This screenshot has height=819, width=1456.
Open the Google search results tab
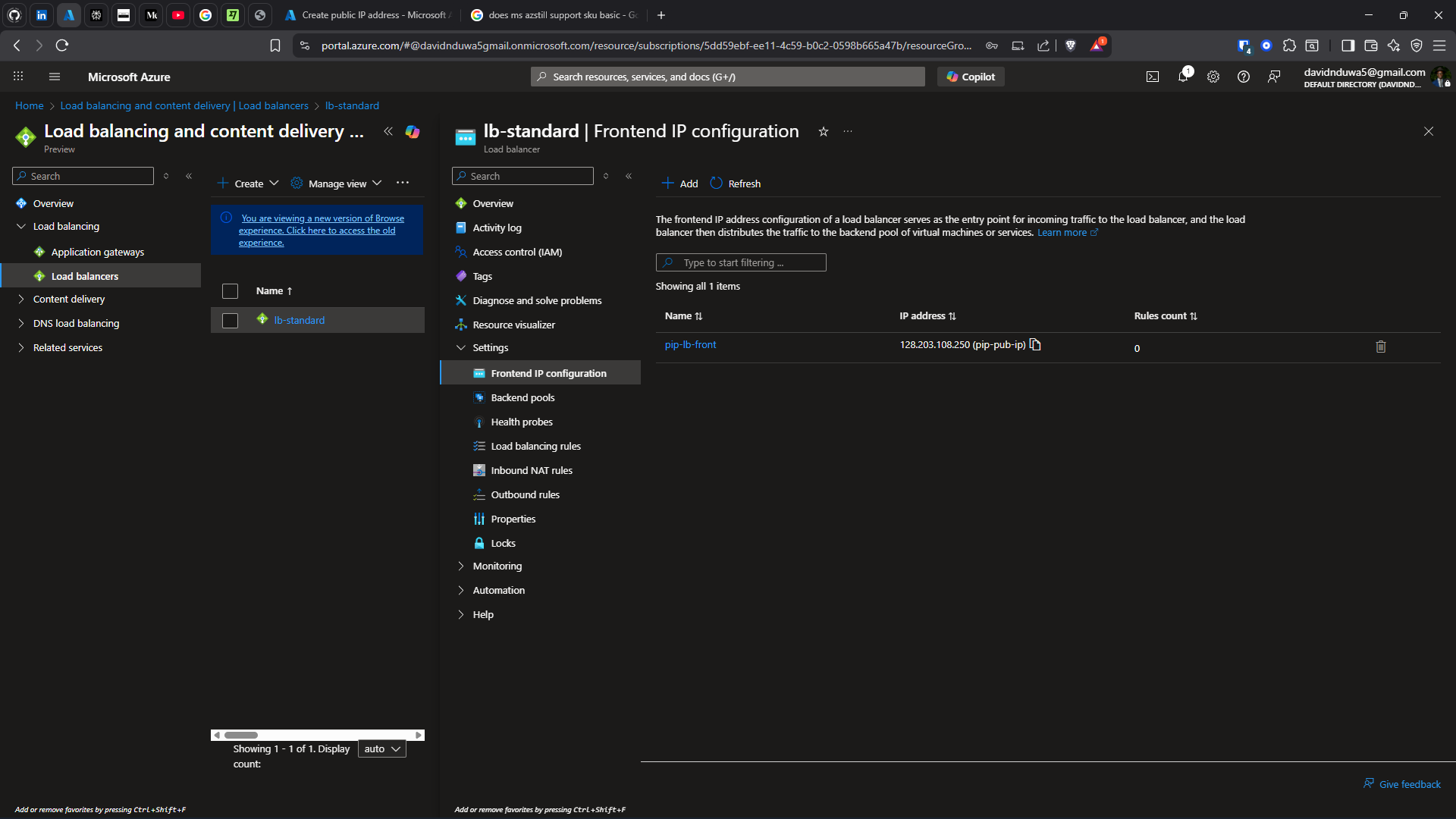(554, 15)
